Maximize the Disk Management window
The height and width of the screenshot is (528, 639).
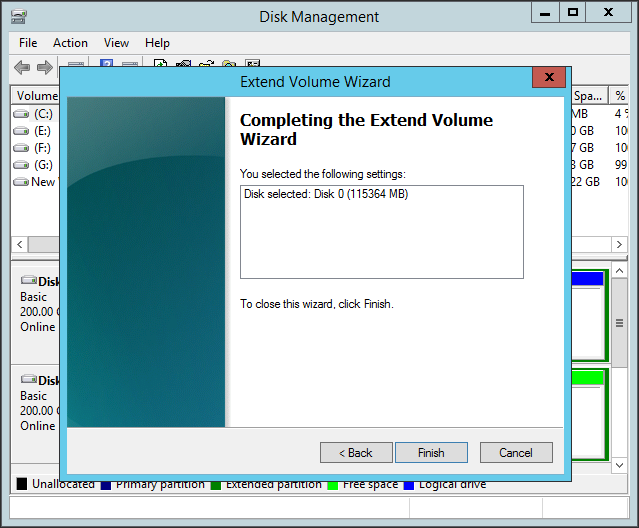coord(573,13)
